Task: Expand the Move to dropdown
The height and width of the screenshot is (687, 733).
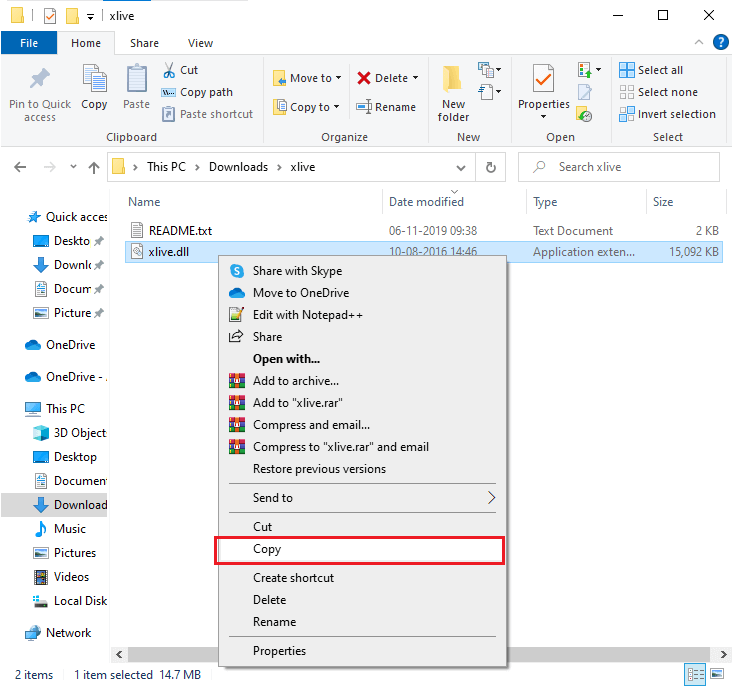Action: (338, 78)
